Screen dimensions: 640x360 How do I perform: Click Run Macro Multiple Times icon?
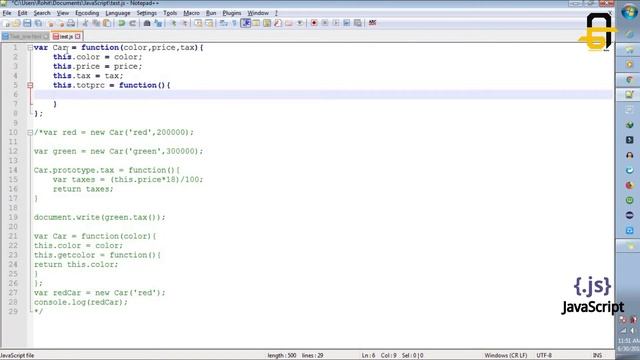tap(347, 23)
